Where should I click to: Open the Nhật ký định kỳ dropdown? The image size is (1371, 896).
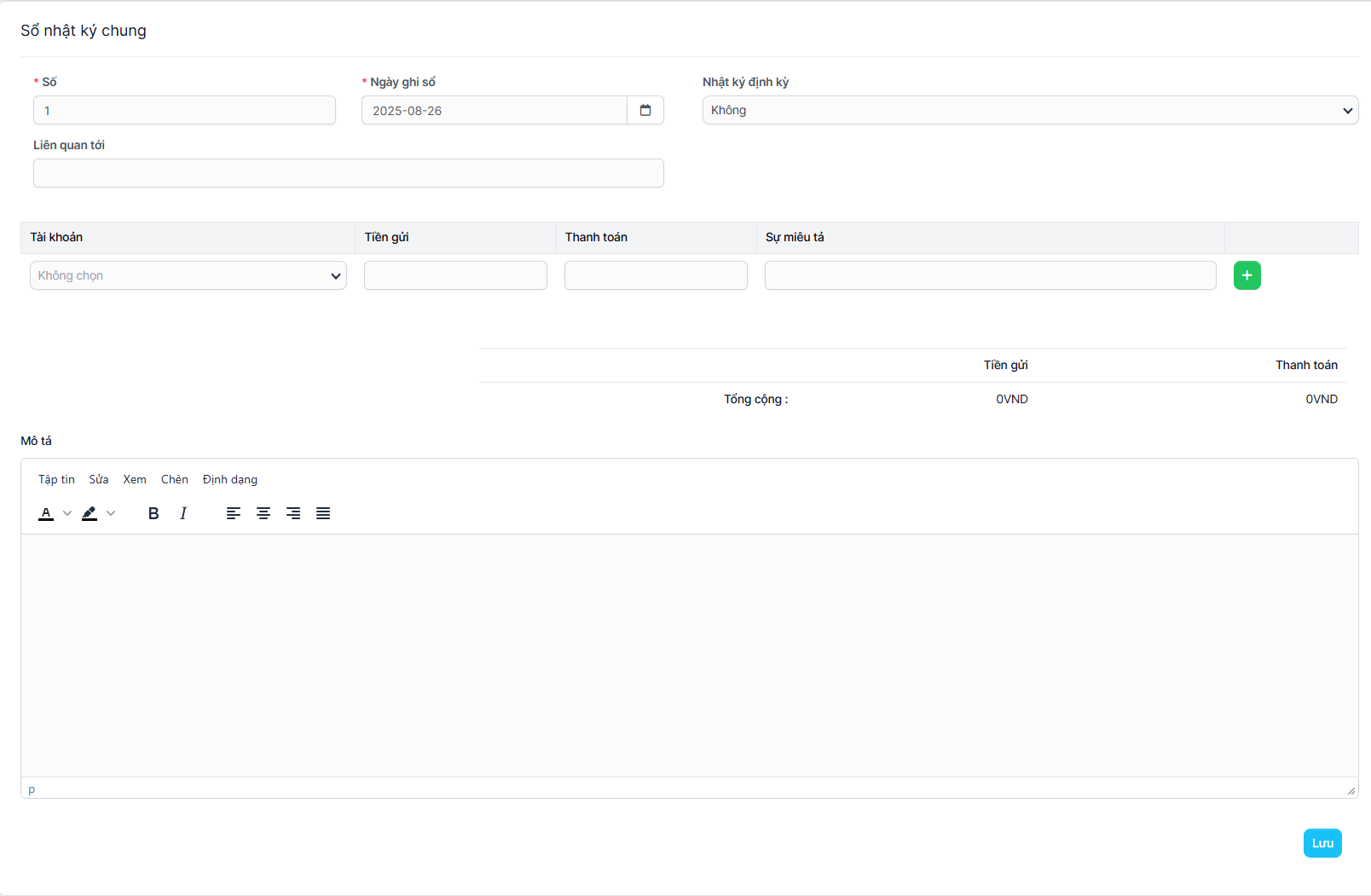pyautogui.click(x=1030, y=110)
